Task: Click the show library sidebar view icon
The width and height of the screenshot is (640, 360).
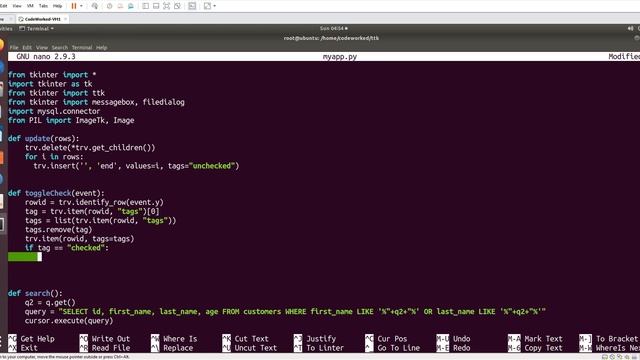Action: [x=145, y=6]
